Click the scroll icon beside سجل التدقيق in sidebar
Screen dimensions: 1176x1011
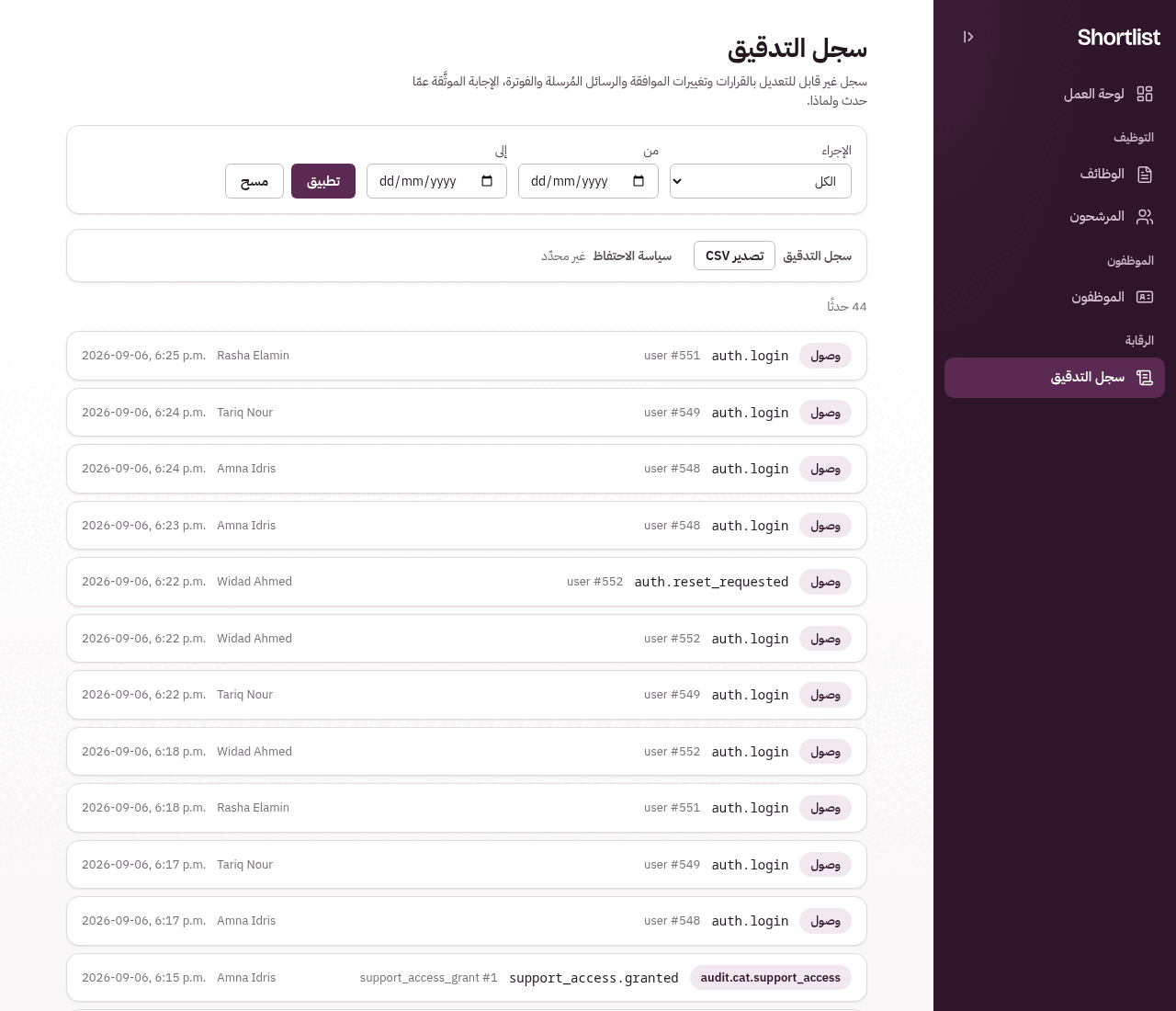1145,378
